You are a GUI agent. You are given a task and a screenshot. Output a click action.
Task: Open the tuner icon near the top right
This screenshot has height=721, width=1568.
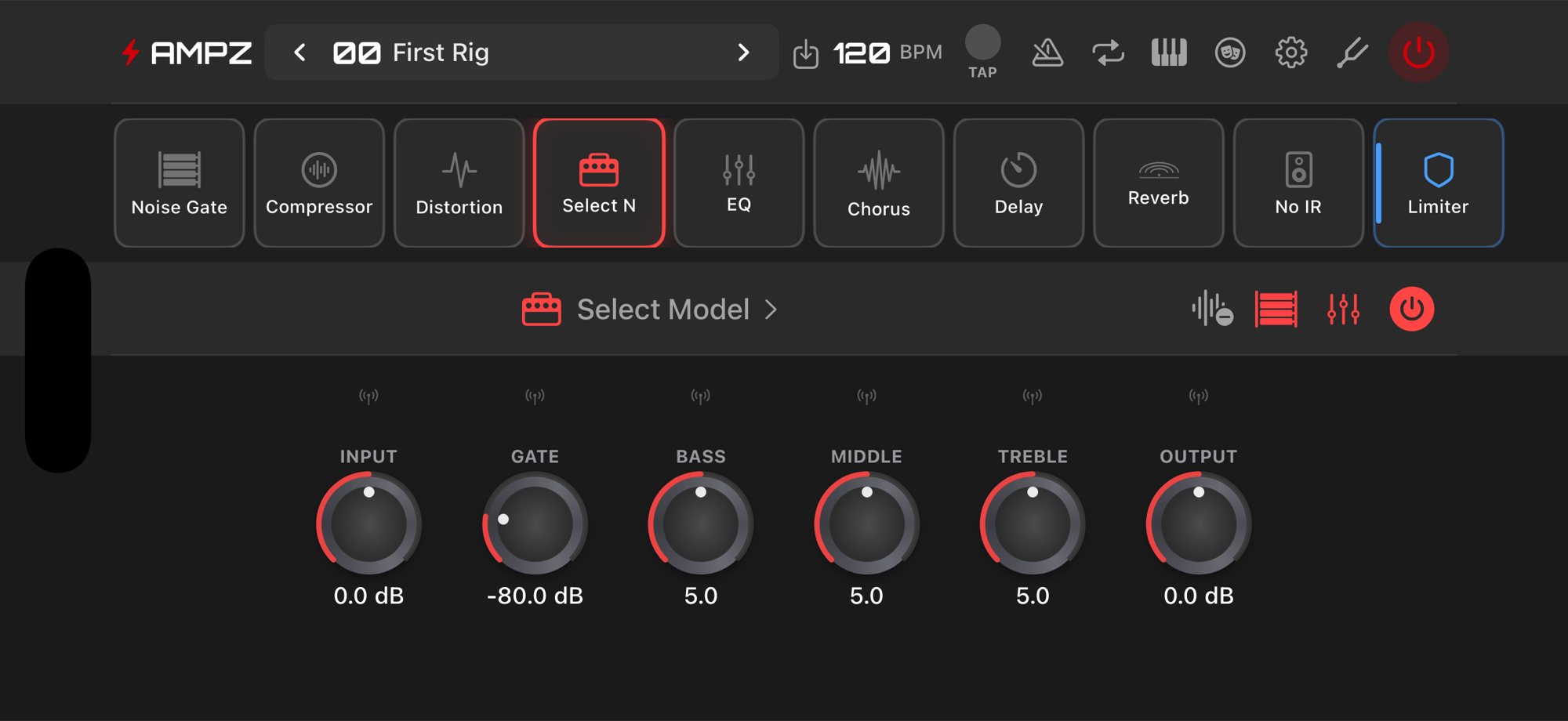1352,53
